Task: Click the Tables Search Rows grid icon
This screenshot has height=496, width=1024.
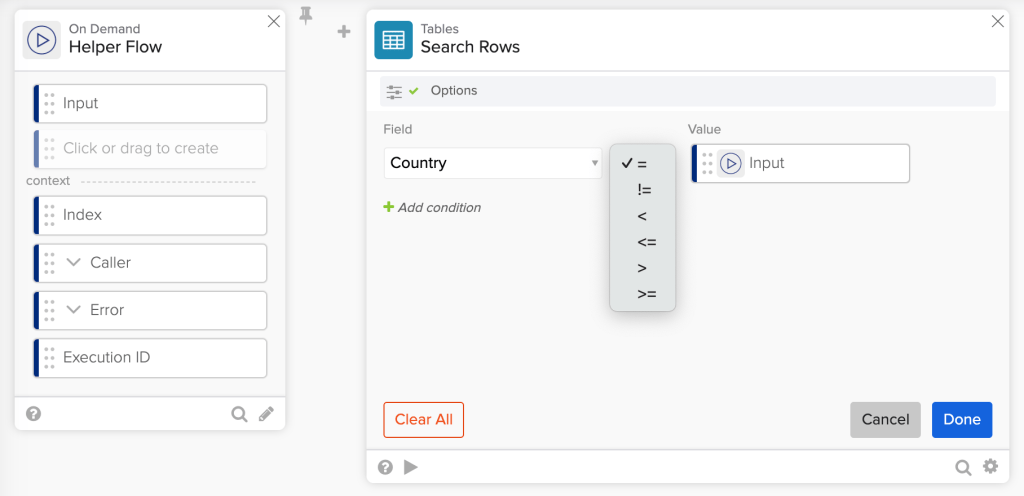Action: pyautogui.click(x=393, y=40)
